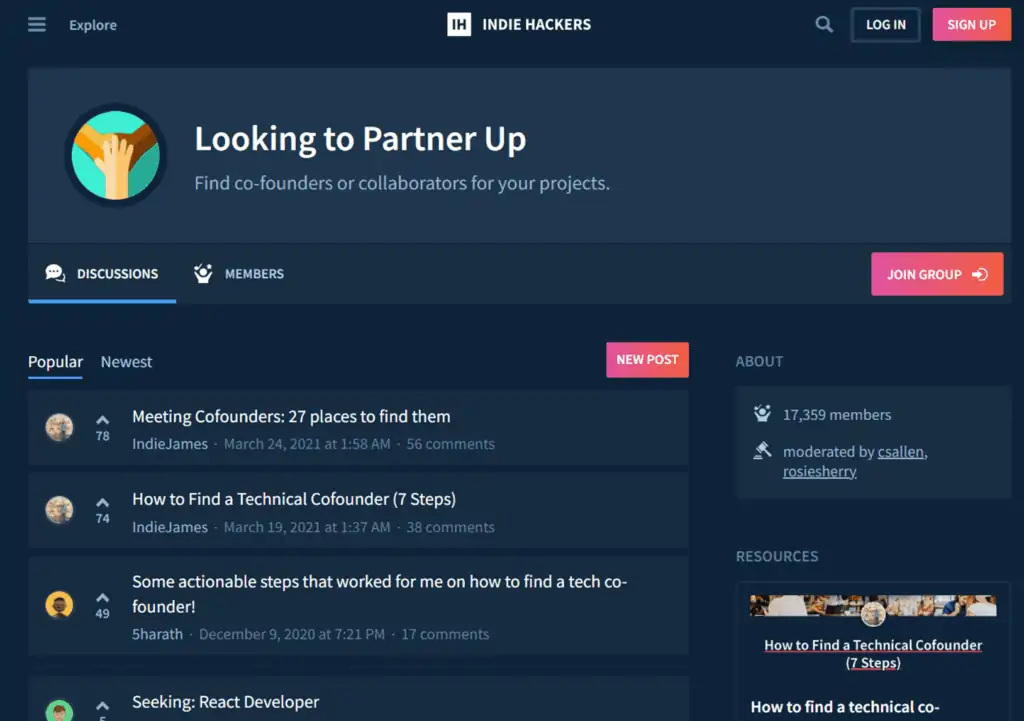
Task: Open the hamburger menu icon
Action: click(37, 25)
